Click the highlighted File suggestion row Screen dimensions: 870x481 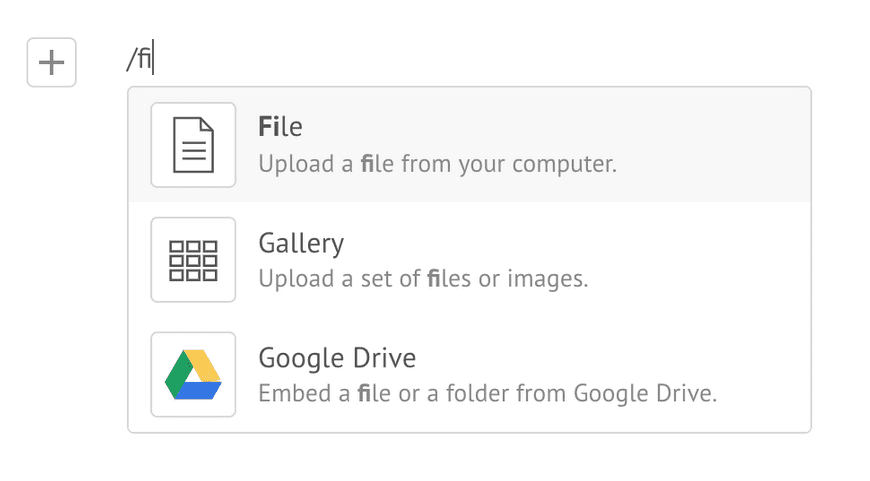point(469,145)
